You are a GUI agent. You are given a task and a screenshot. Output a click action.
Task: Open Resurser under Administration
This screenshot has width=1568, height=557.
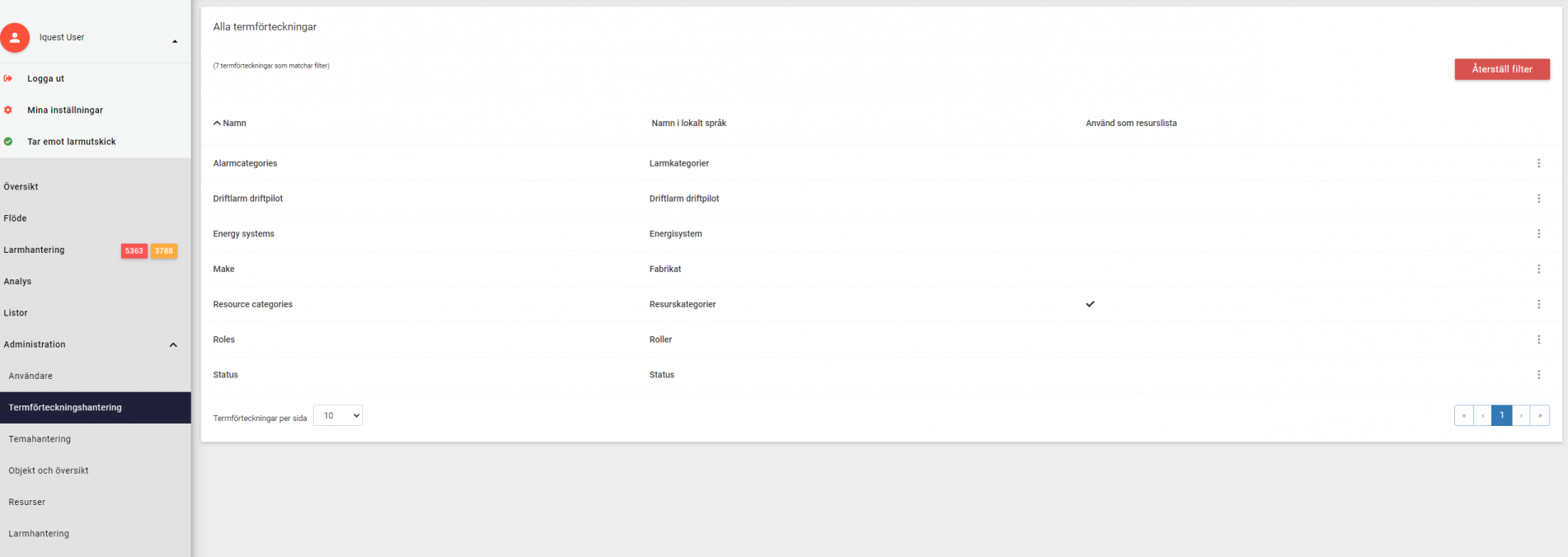[27, 502]
